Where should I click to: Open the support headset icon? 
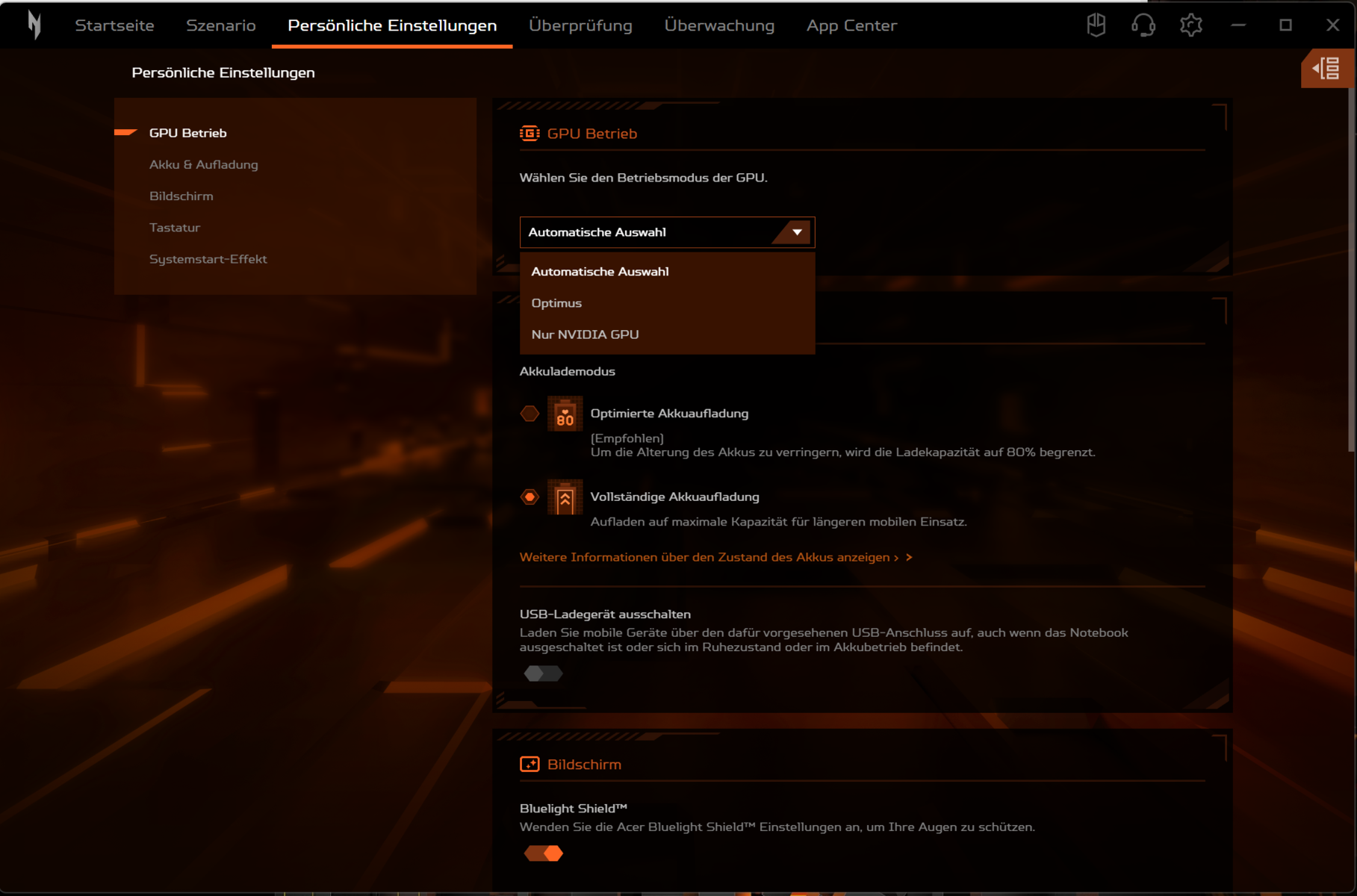(1143, 25)
